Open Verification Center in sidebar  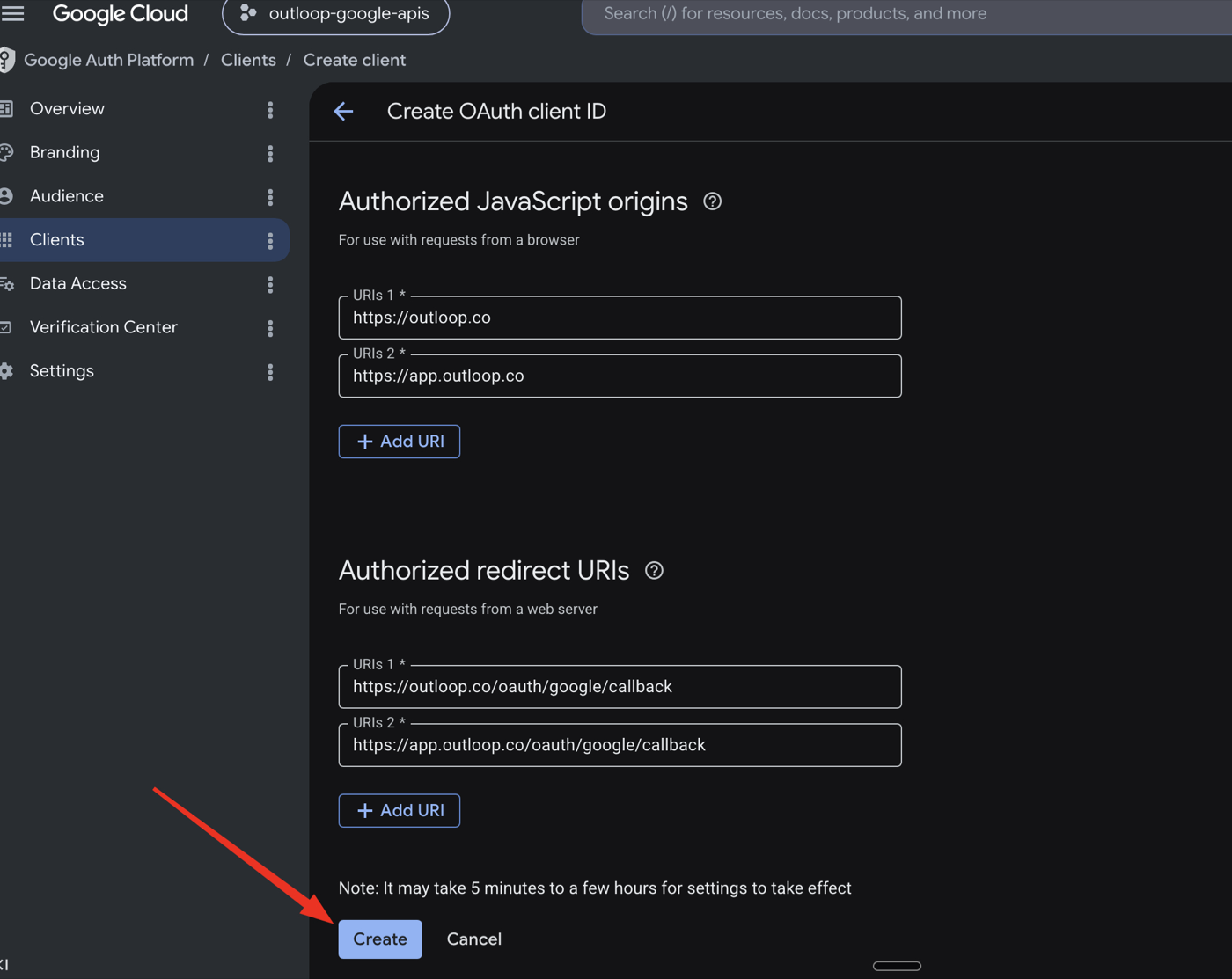103,327
